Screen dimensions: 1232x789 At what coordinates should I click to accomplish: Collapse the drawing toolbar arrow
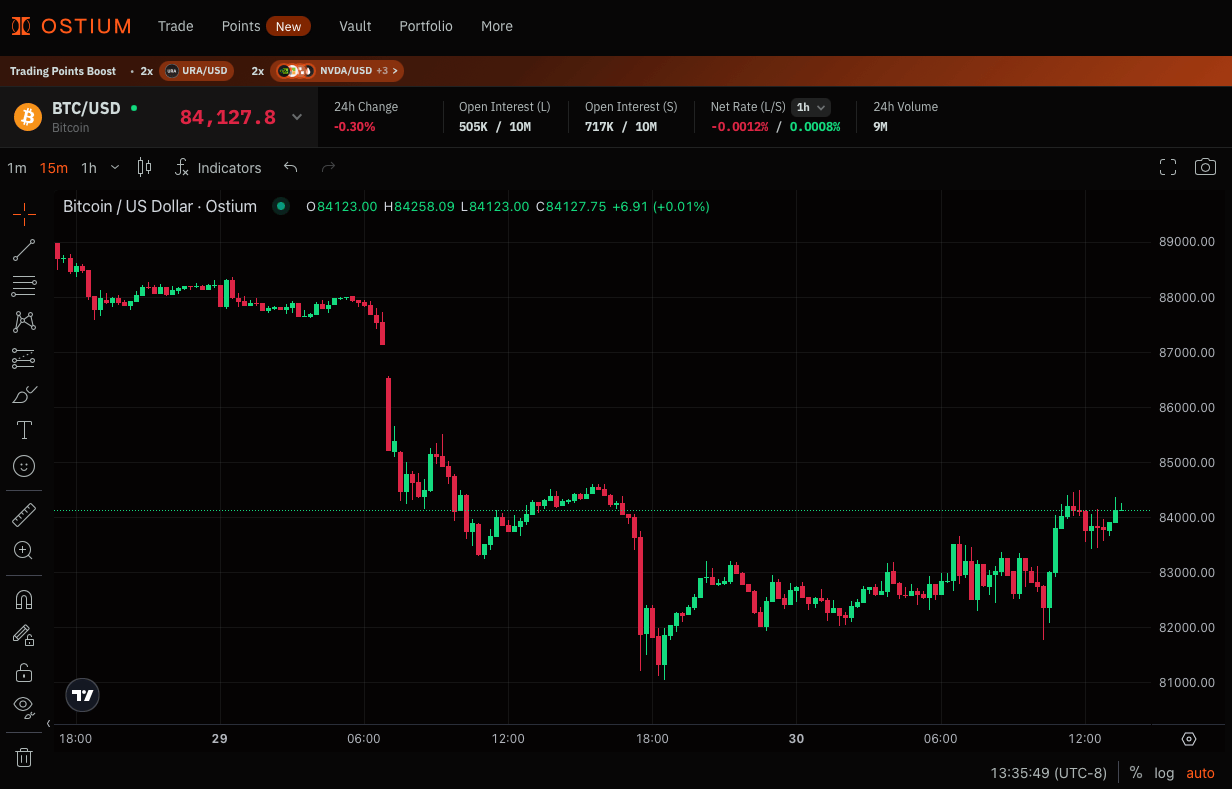pos(48,722)
